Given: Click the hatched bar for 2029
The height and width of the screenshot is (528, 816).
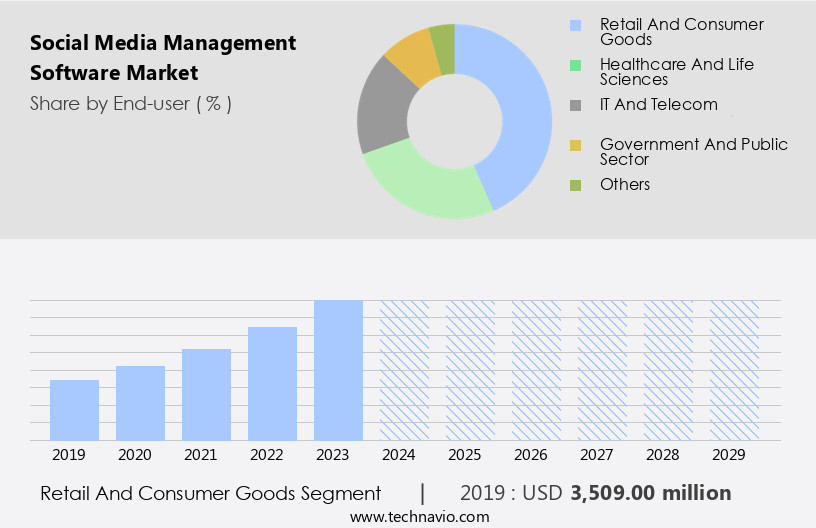Looking at the screenshot, I should 734,370.
